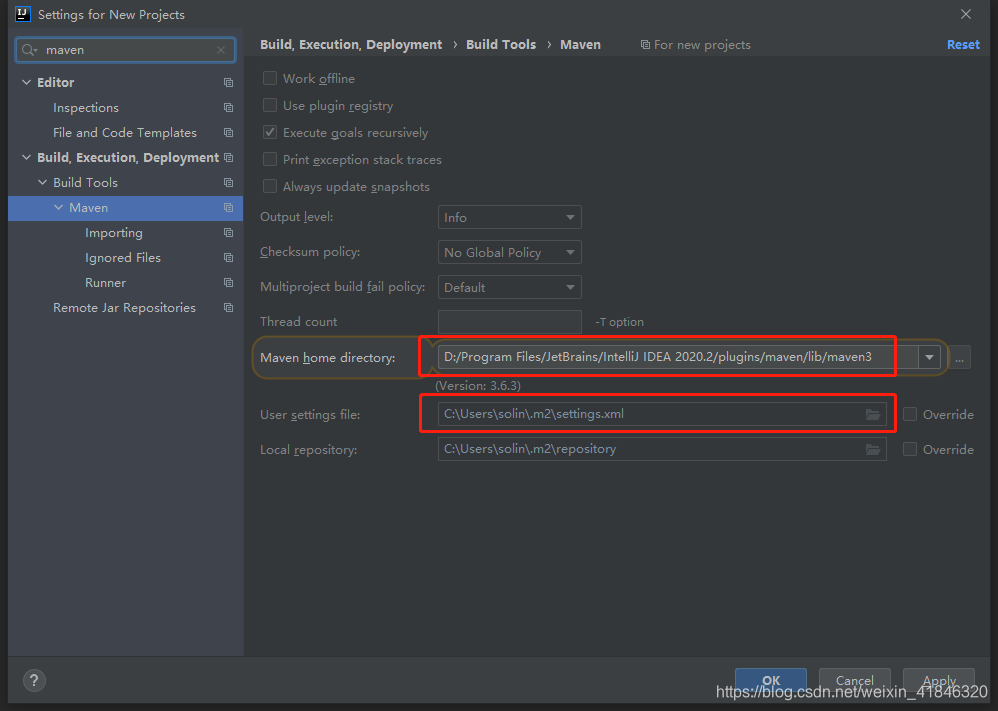Enable Print exception stack traces
998x711 pixels.
tap(270, 159)
